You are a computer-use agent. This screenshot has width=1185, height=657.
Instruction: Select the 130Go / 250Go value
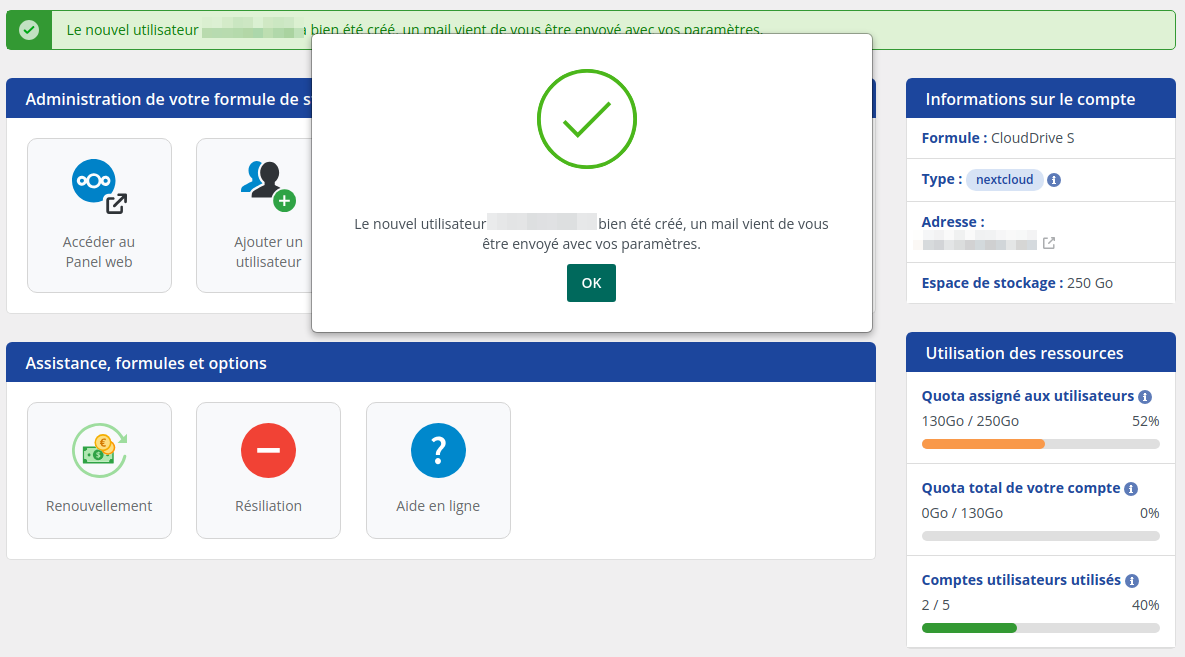970,421
